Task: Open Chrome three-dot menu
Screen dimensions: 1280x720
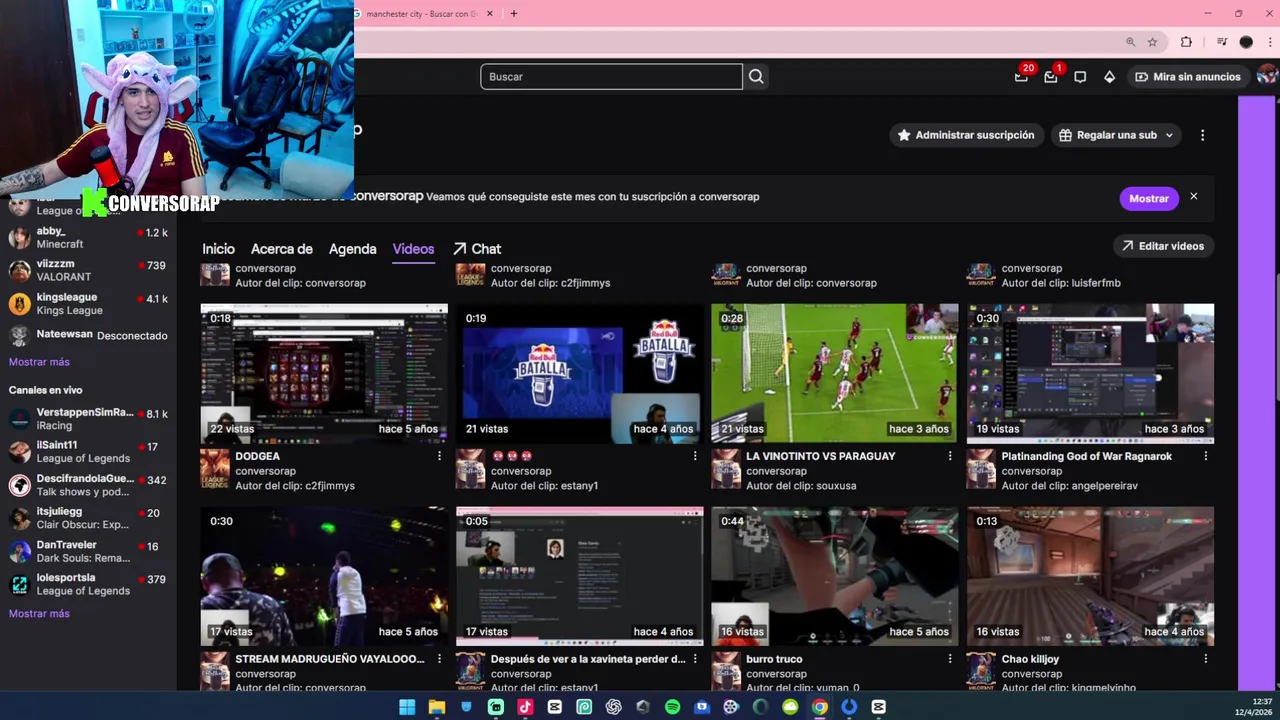Action: coord(1271,42)
